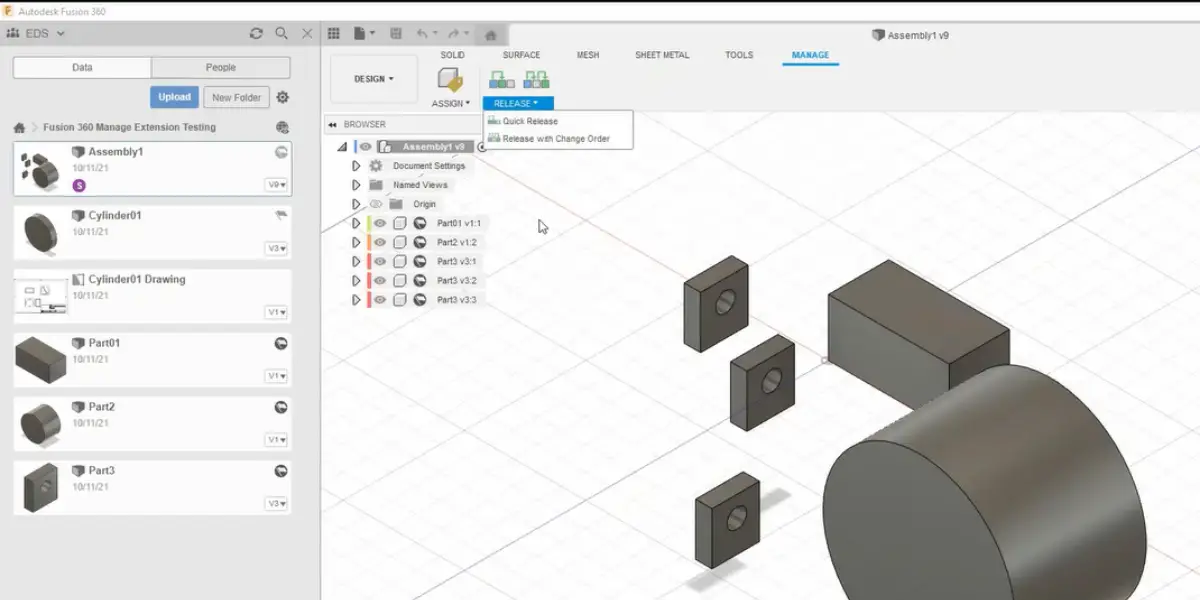Save the design with disk icon
This screenshot has width=1200, height=600.
point(394,33)
